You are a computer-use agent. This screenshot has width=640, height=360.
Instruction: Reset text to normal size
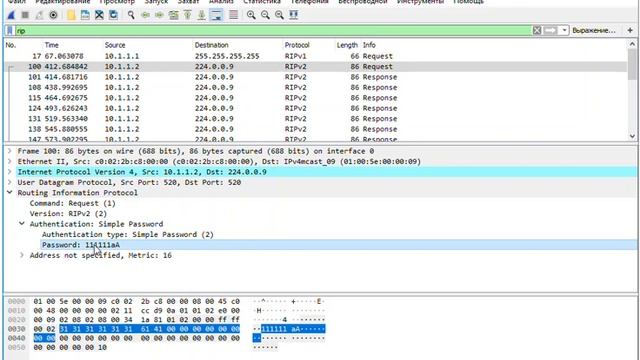click(x=279, y=15)
